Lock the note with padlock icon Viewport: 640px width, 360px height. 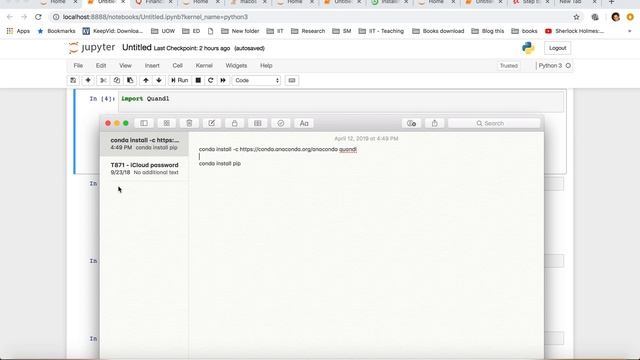234,123
